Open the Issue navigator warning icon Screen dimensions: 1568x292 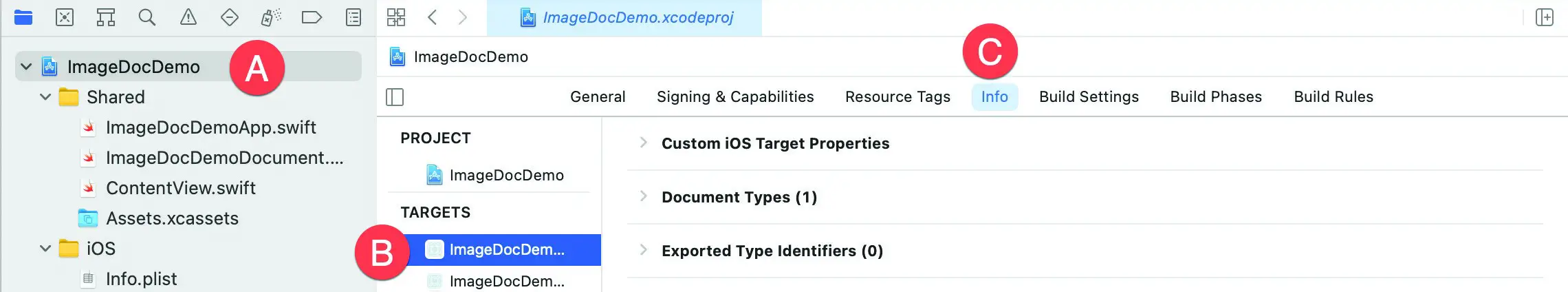pos(188,17)
